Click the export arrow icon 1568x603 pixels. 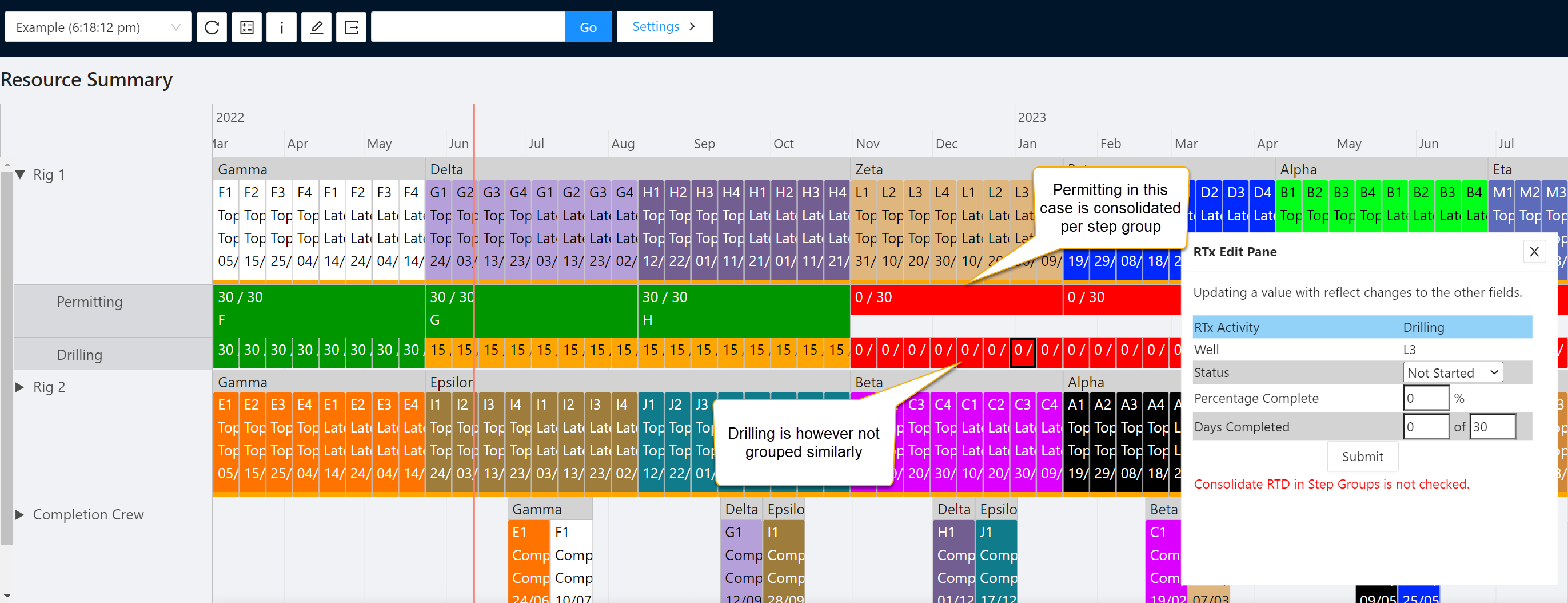coord(351,27)
